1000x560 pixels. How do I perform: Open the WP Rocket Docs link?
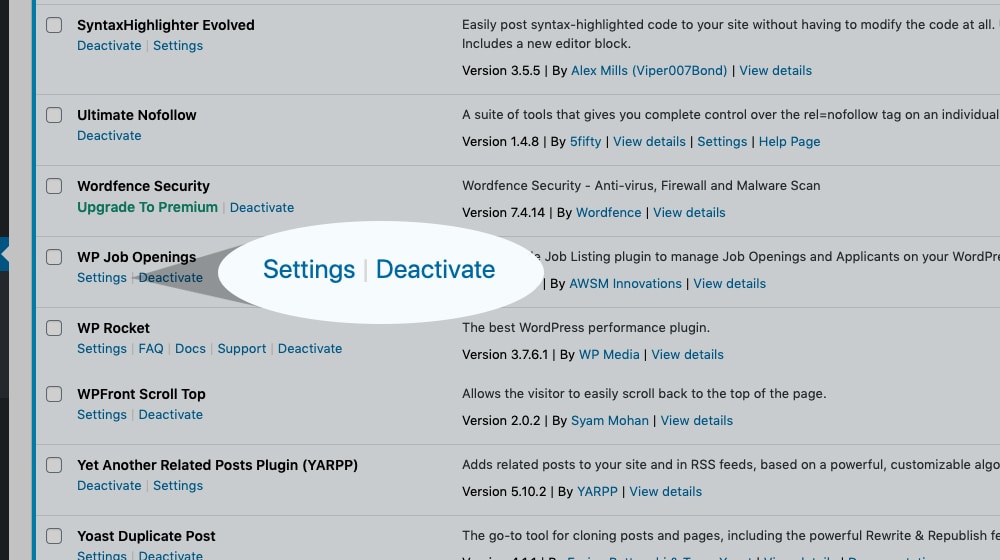coord(190,348)
